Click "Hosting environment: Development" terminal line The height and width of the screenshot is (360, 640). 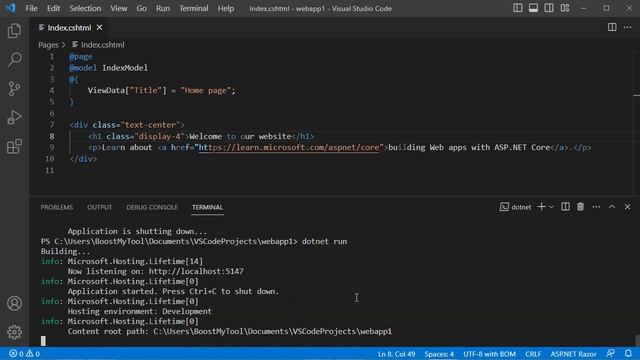point(140,311)
